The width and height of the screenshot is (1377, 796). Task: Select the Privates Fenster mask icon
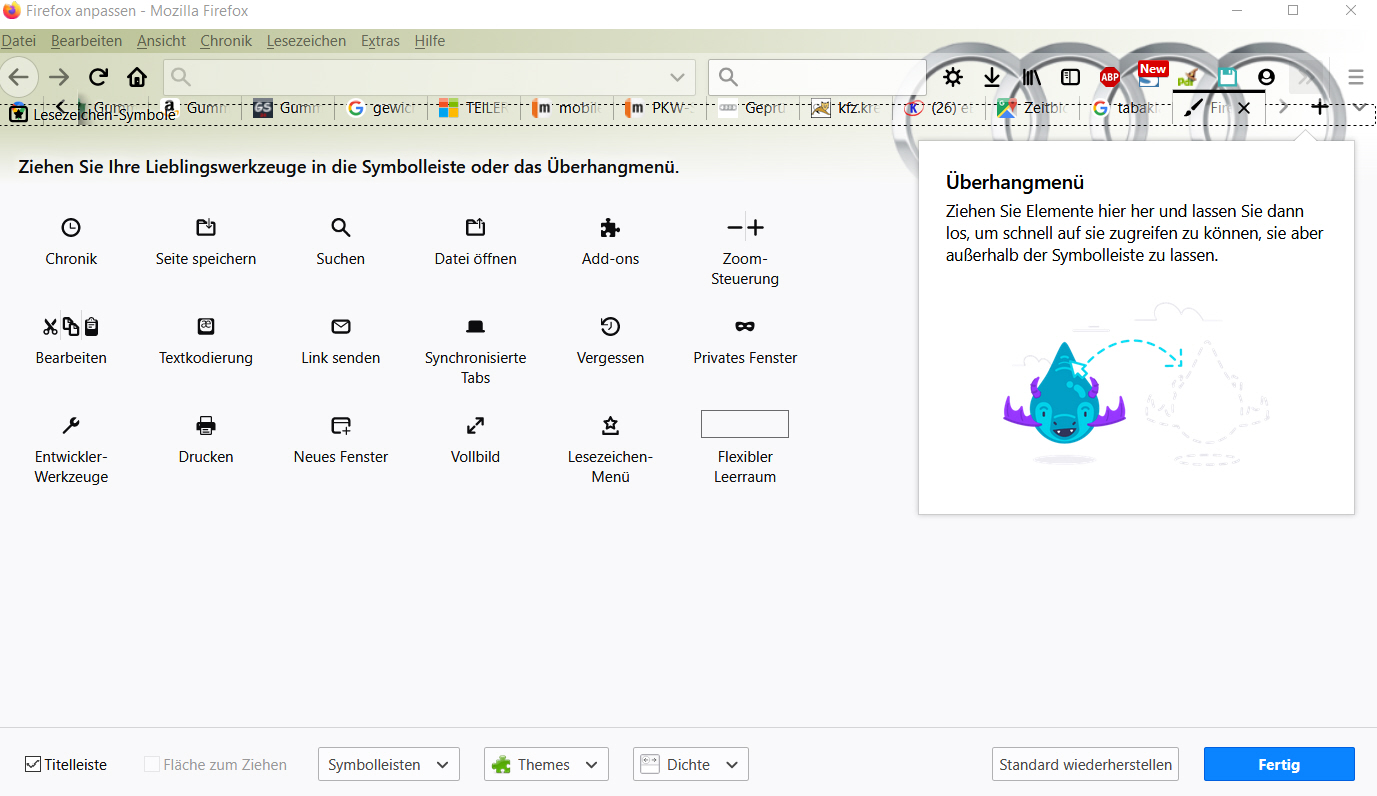[x=745, y=326]
